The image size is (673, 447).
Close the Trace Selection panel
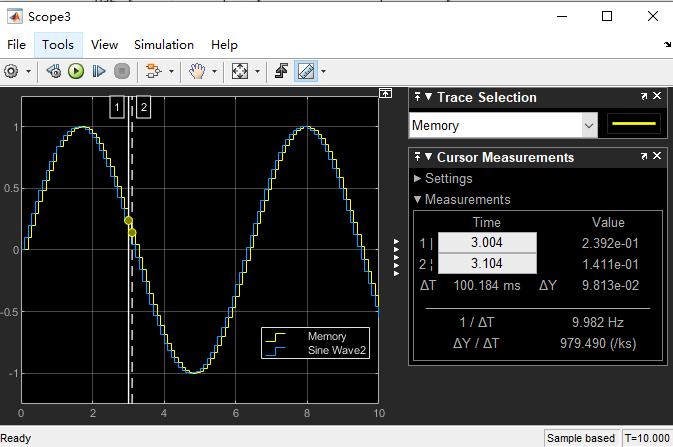657,96
